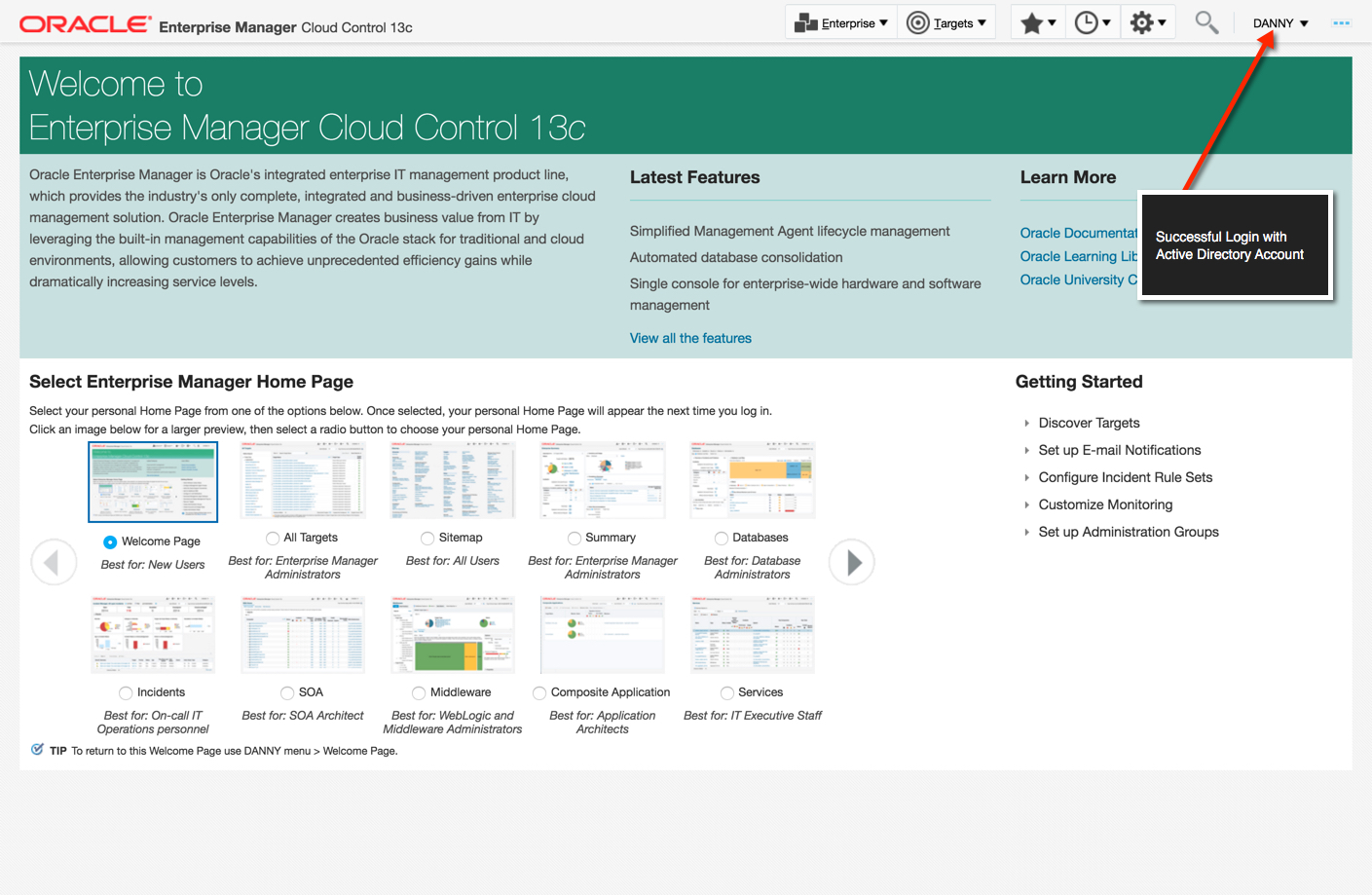
Task: Open the DANNY user menu
Action: 1280,23
